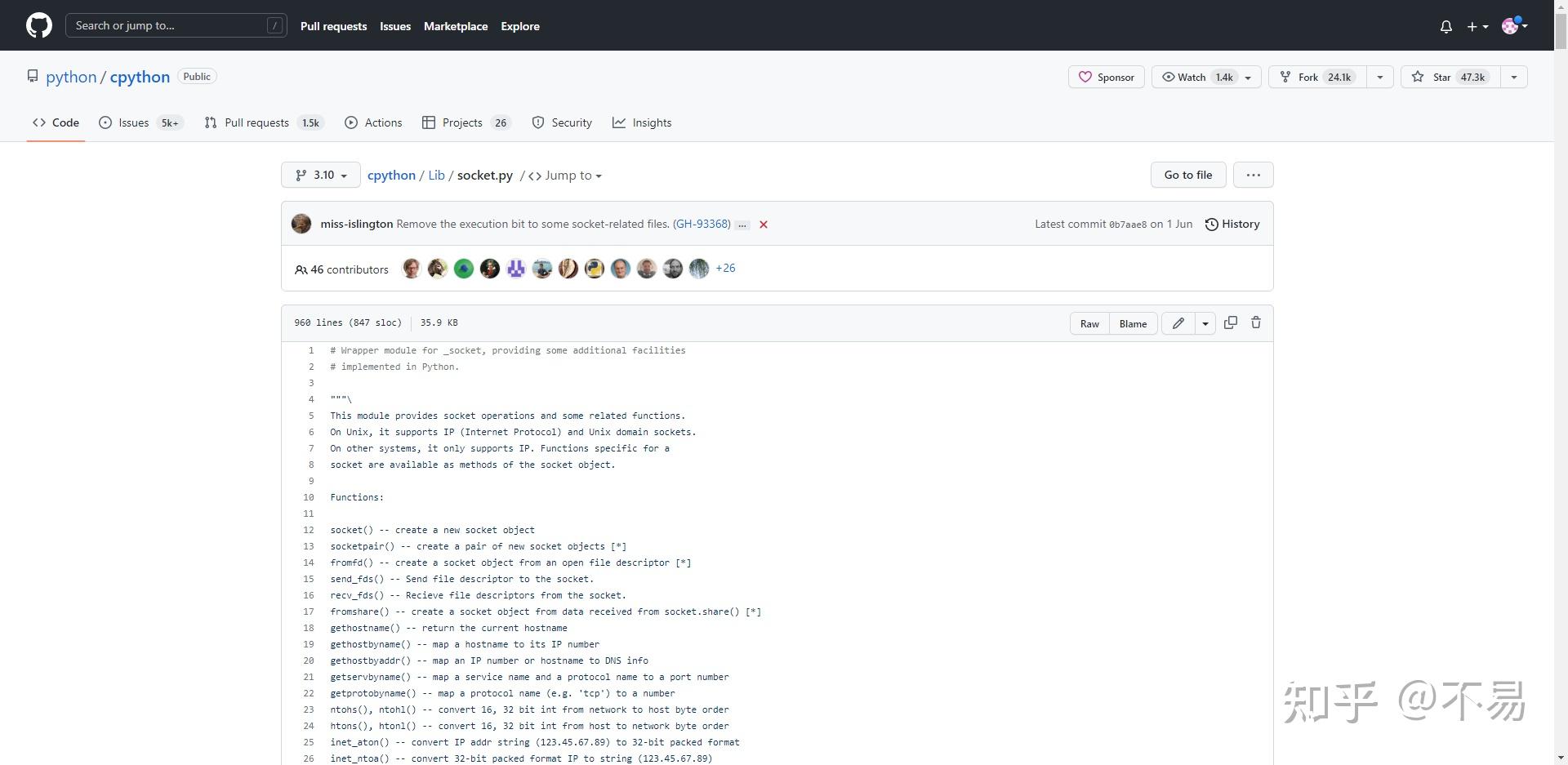Viewport: 1568px width, 765px height.
Task: Open the Jump to symbol dropdown
Action: pyautogui.click(x=565, y=176)
